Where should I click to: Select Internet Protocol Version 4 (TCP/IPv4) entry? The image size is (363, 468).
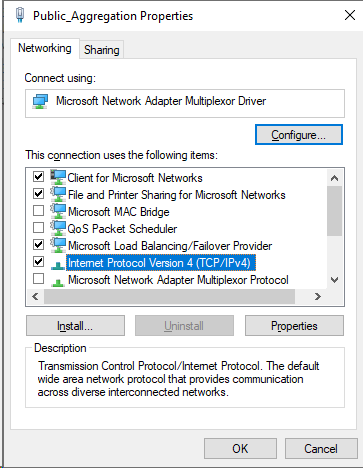161,263
